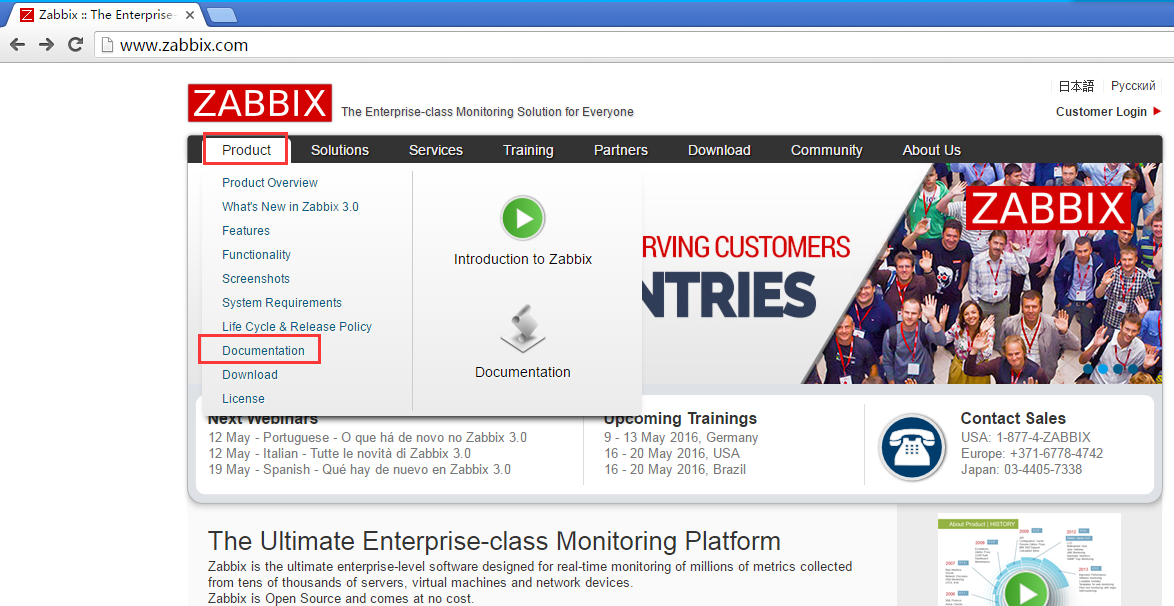Click the Contact Sales heading

[1013, 419]
